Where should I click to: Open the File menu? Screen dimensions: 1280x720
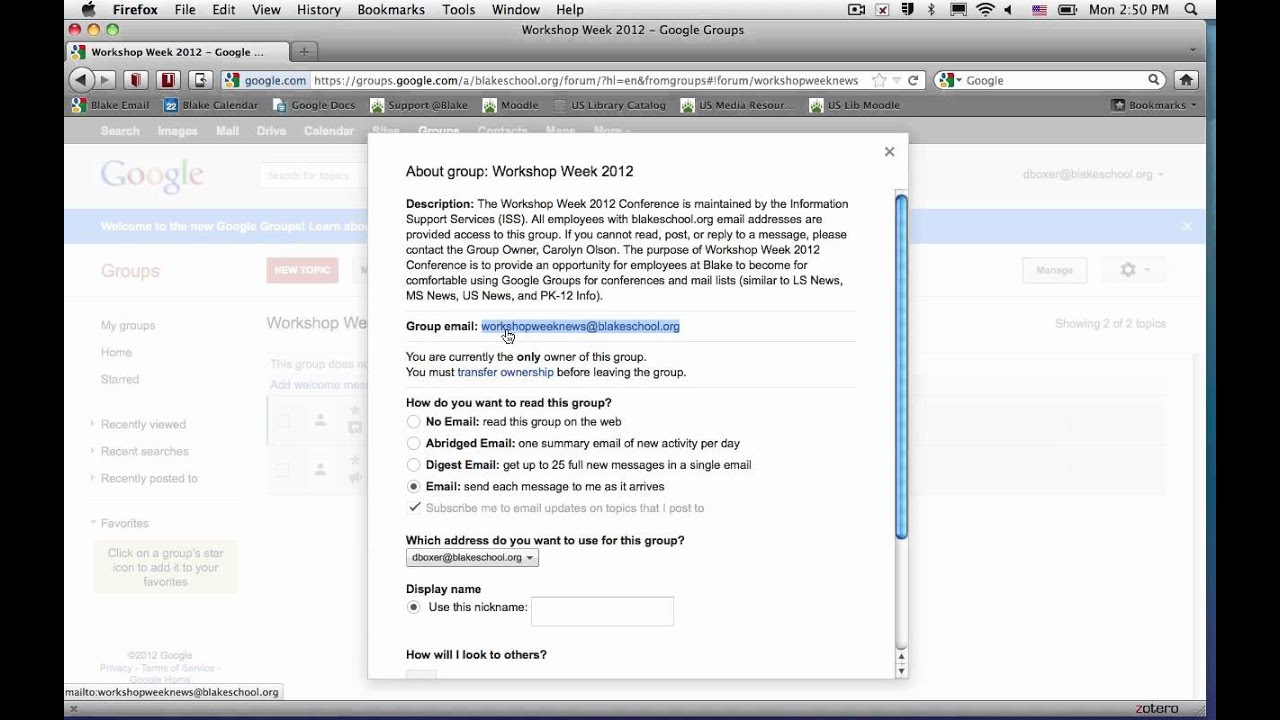(x=185, y=10)
